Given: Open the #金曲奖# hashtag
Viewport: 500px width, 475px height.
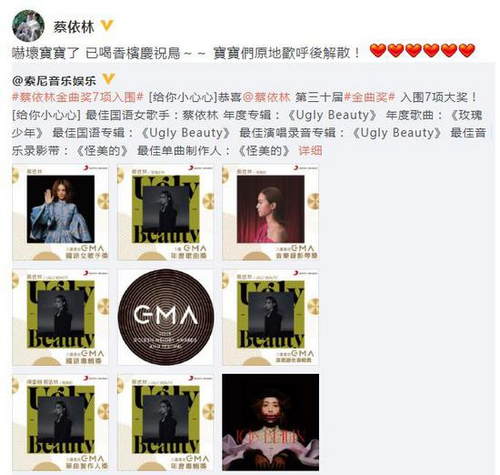Looking at the screenshot, I should pos(369,97).
